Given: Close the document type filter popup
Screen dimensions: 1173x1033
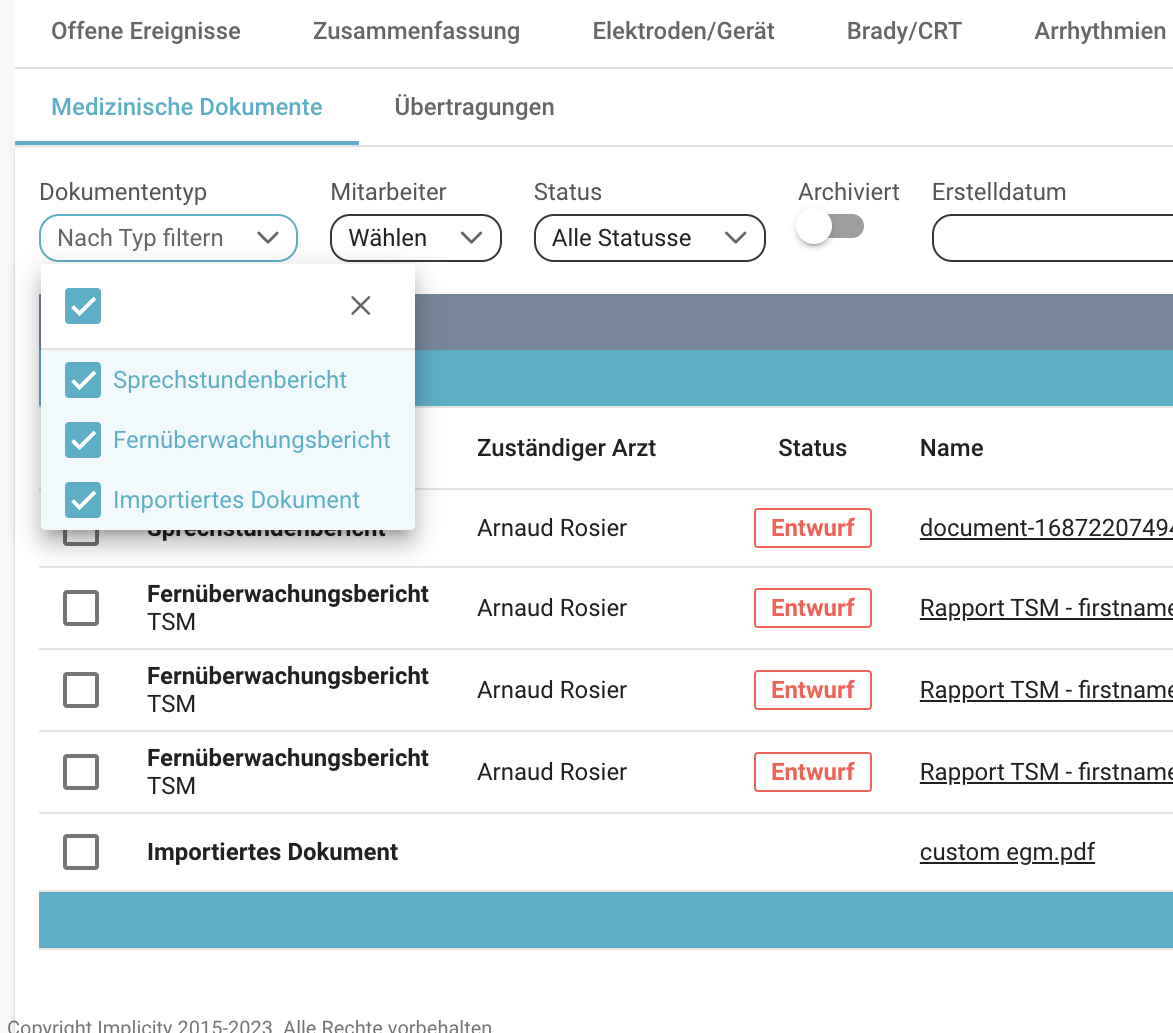Looking at the screenshot, I should pos(361,305).
